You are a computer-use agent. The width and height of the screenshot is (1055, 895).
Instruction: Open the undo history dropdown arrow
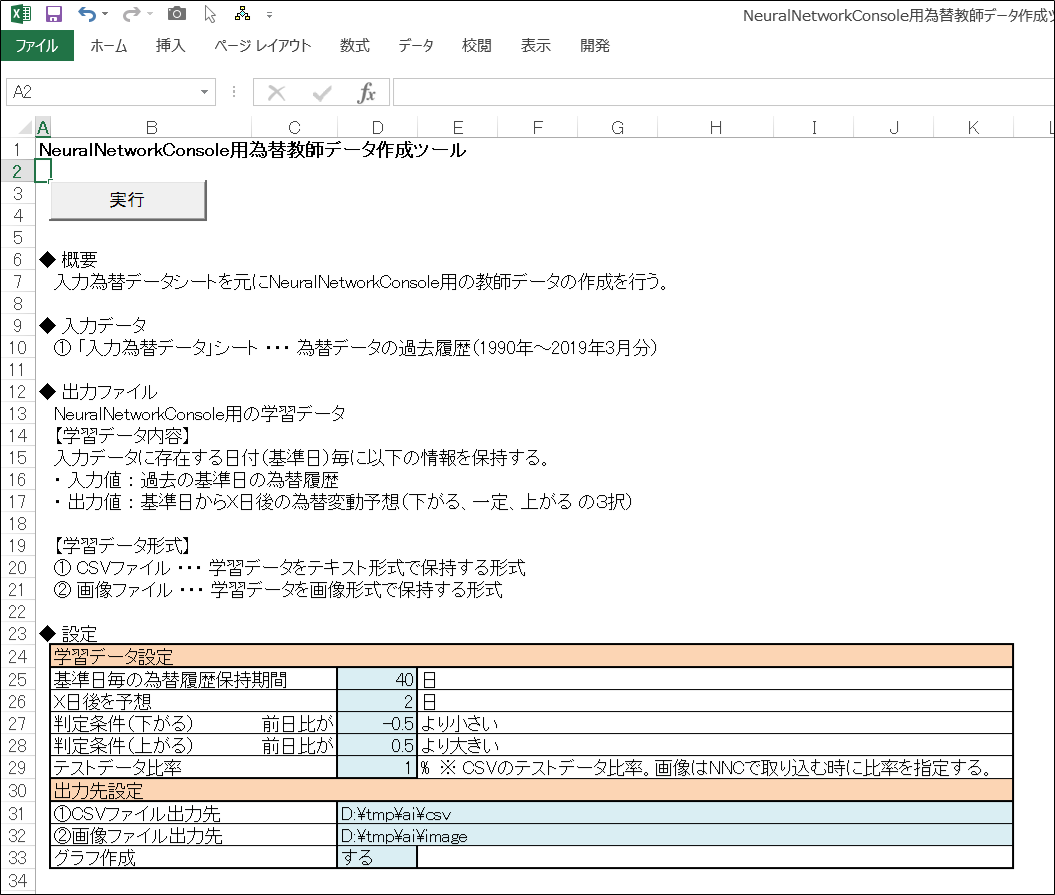105,14
